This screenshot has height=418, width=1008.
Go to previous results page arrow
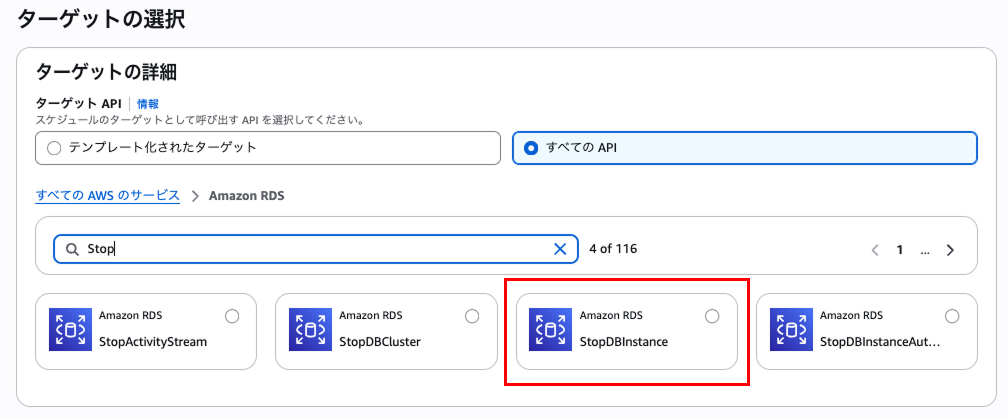point(875,250)
